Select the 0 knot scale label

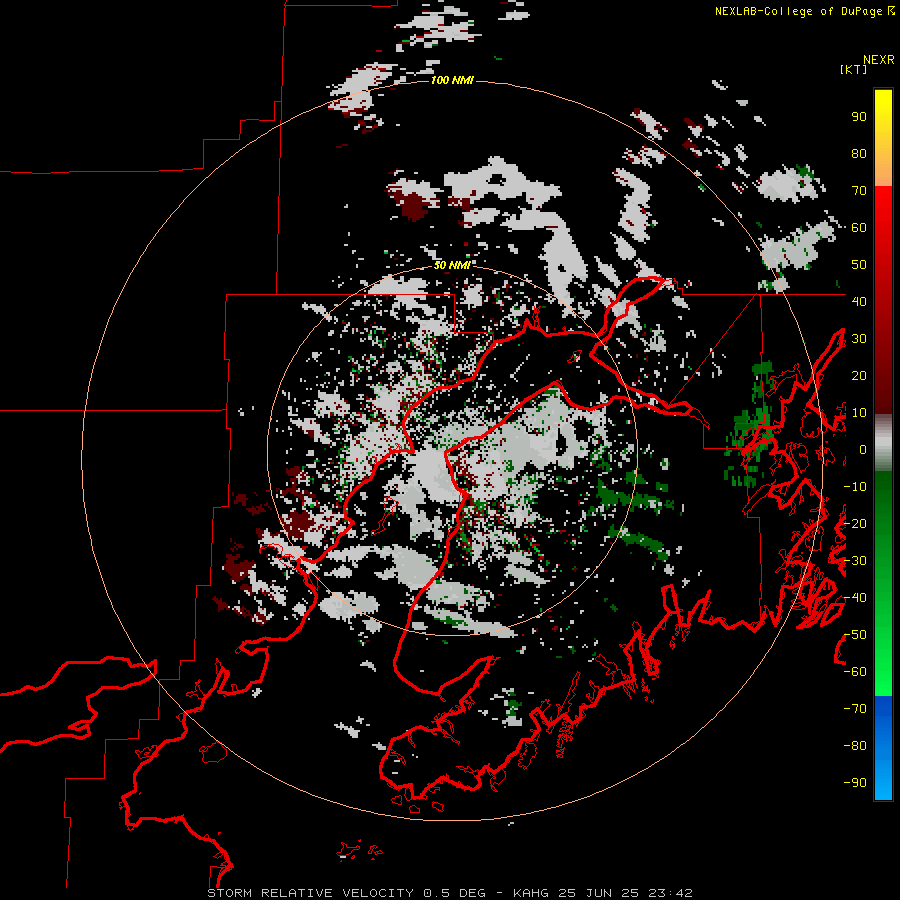863,450
